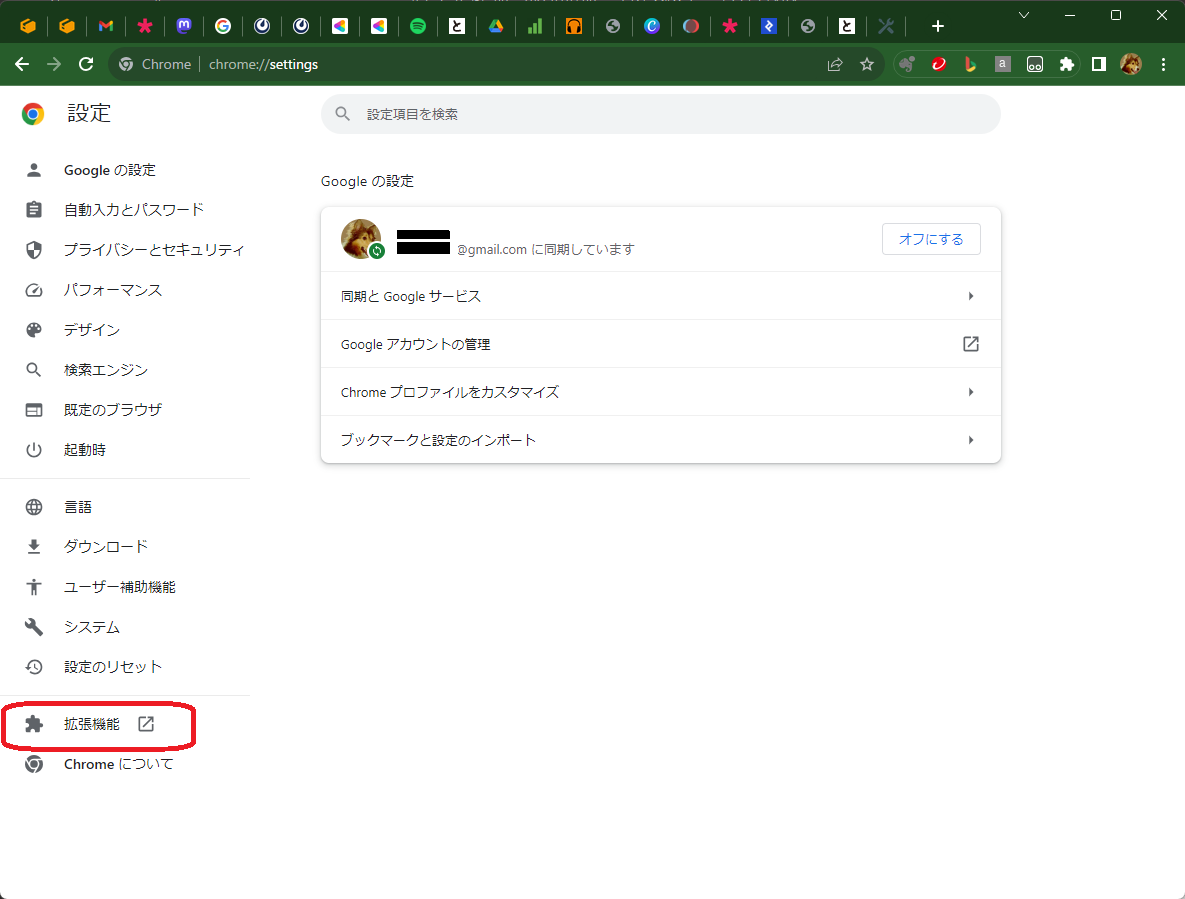
Task: Open a new browser tab
Action: tap(937, 25)
